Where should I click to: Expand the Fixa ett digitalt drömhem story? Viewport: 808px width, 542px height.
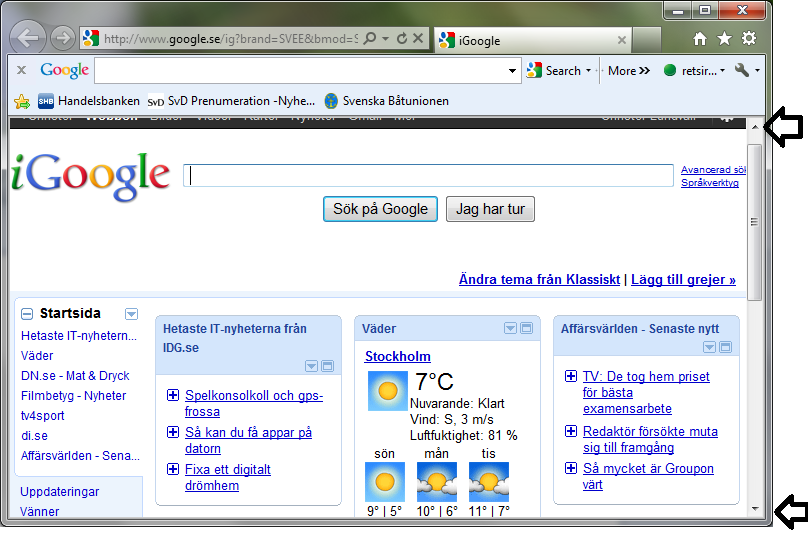[x=173, y=469]
